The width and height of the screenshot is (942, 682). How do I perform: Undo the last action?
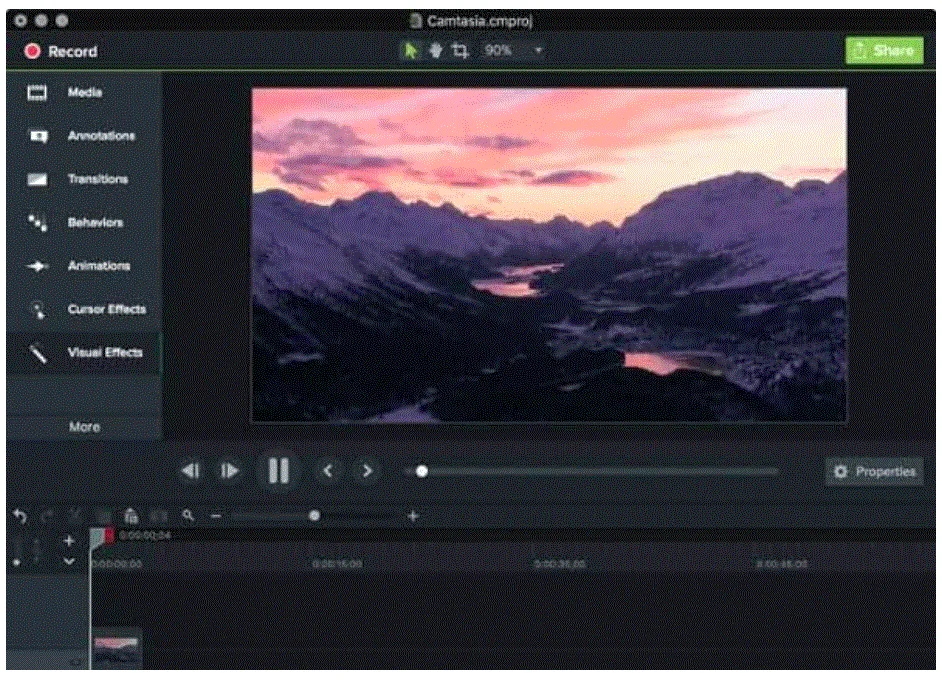20,516
